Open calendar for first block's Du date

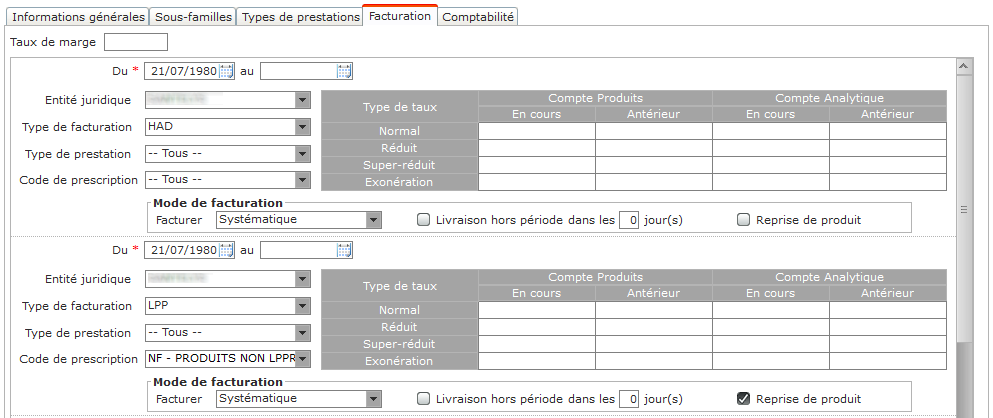[x=226, y=72]
